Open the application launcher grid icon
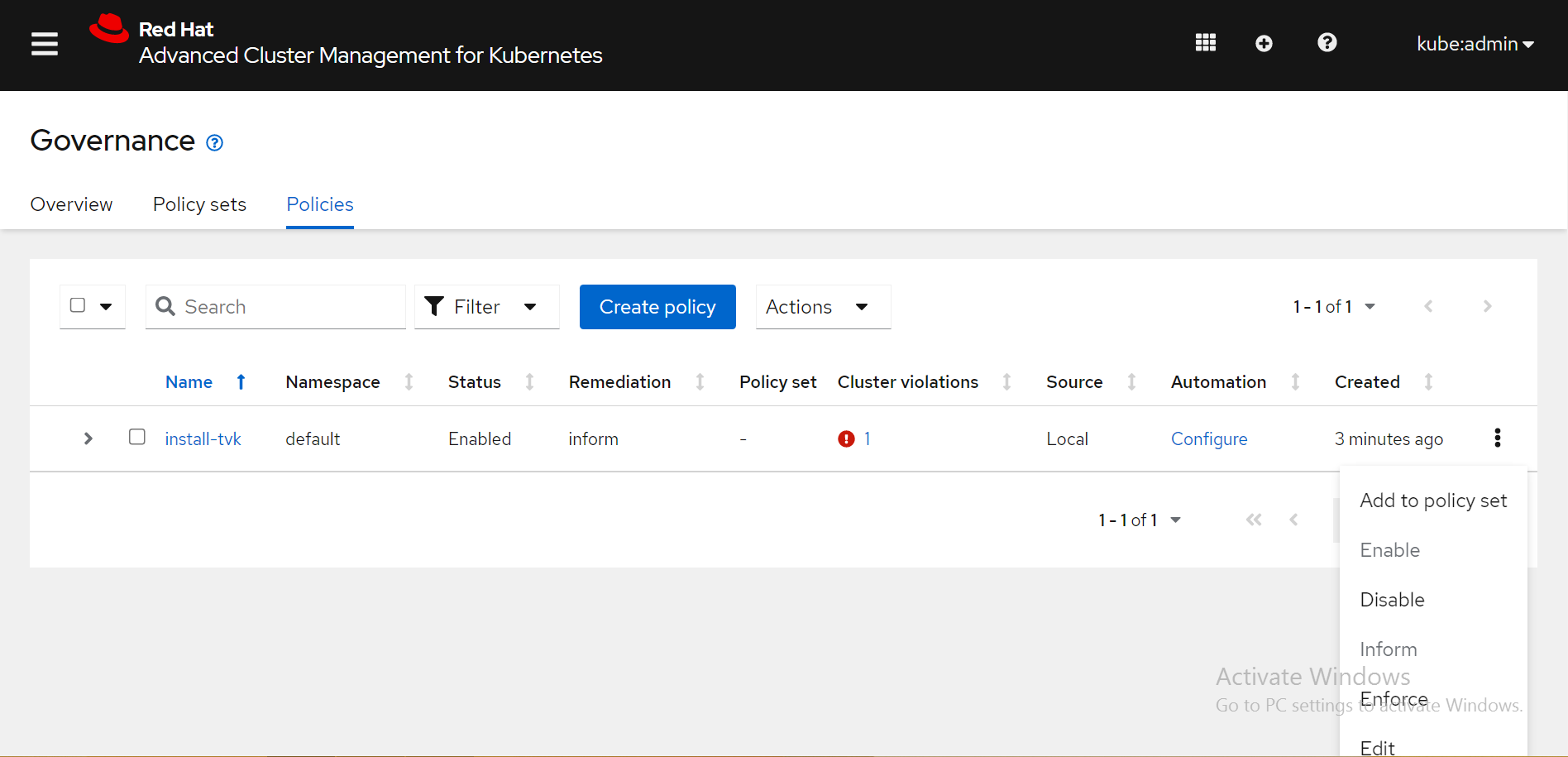The image size is (1568, 757). point(1205,43)
